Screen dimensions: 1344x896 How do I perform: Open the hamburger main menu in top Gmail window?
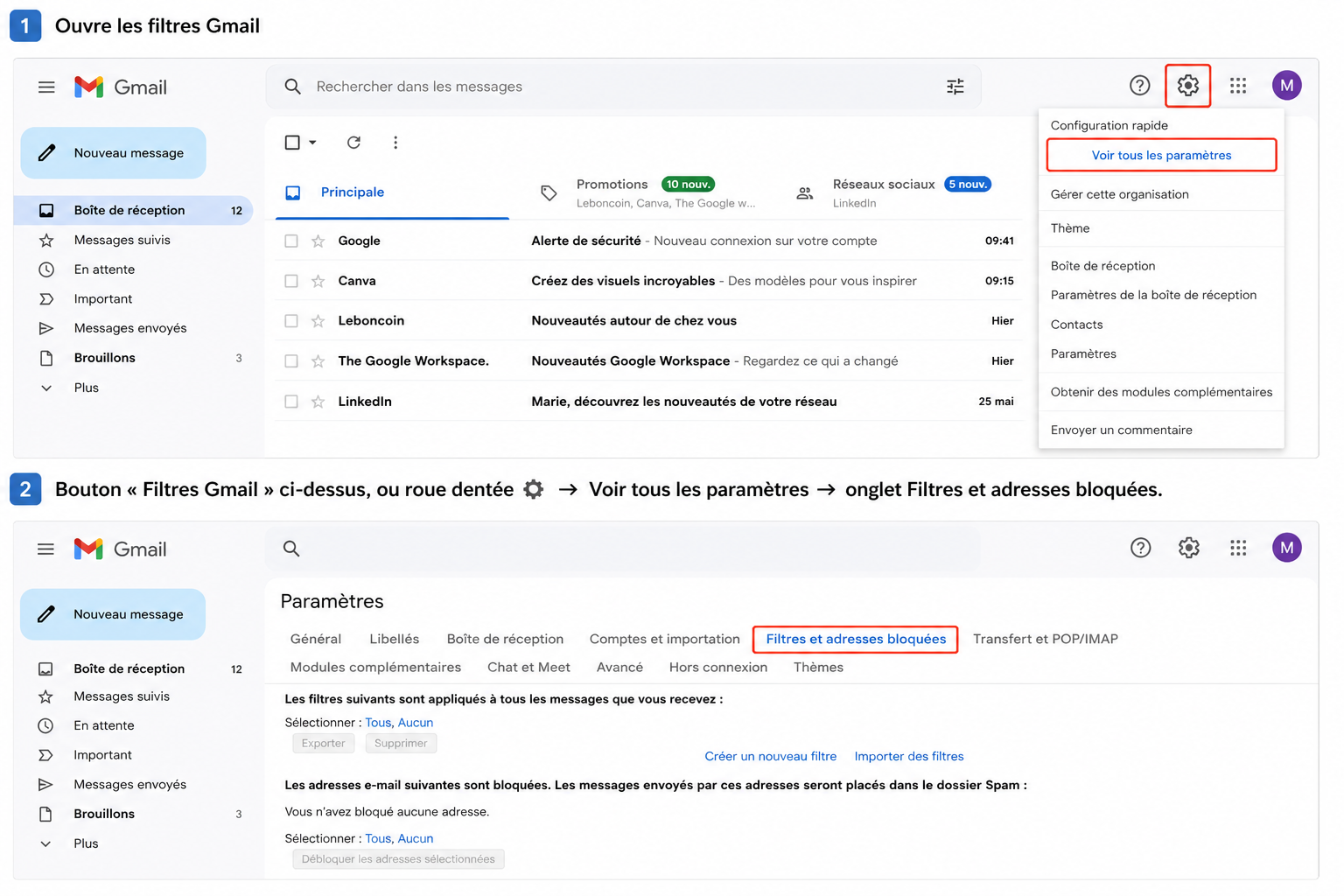(46, 87)
